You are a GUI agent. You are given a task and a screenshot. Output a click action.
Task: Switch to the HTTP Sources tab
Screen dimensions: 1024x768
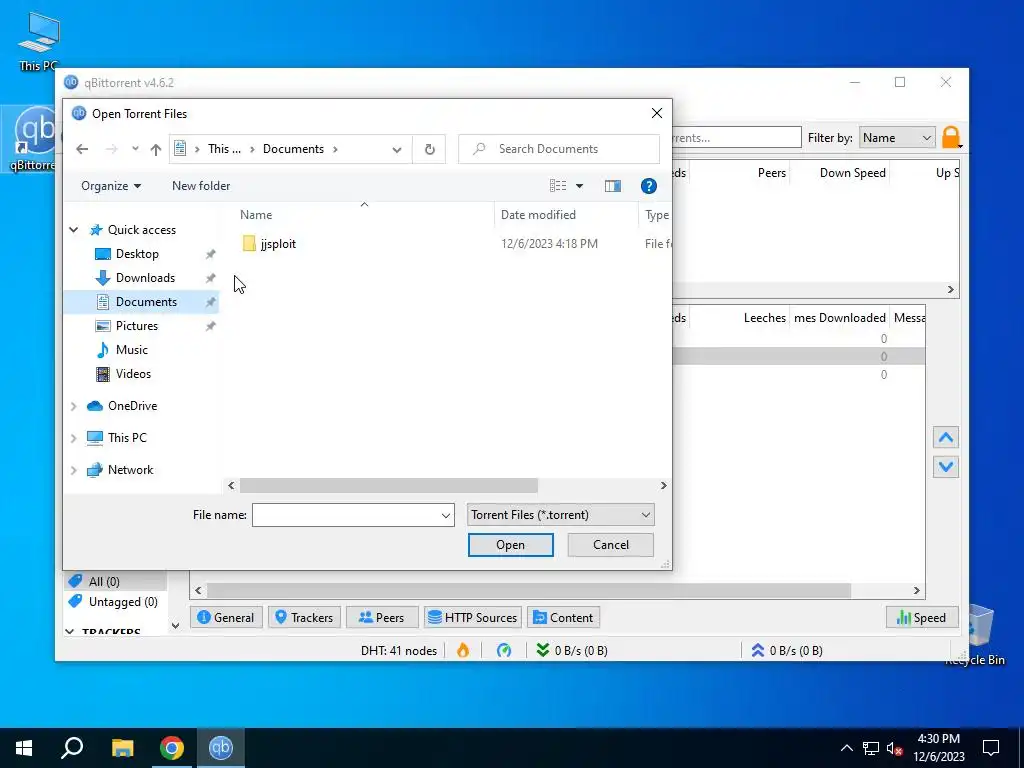coord(473,618)
